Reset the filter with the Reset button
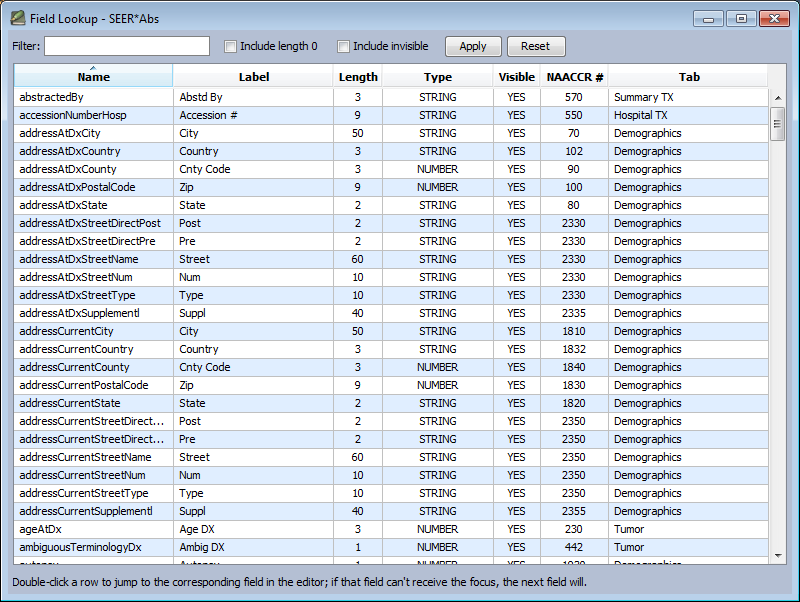800x602 pixels. point(536,46)
